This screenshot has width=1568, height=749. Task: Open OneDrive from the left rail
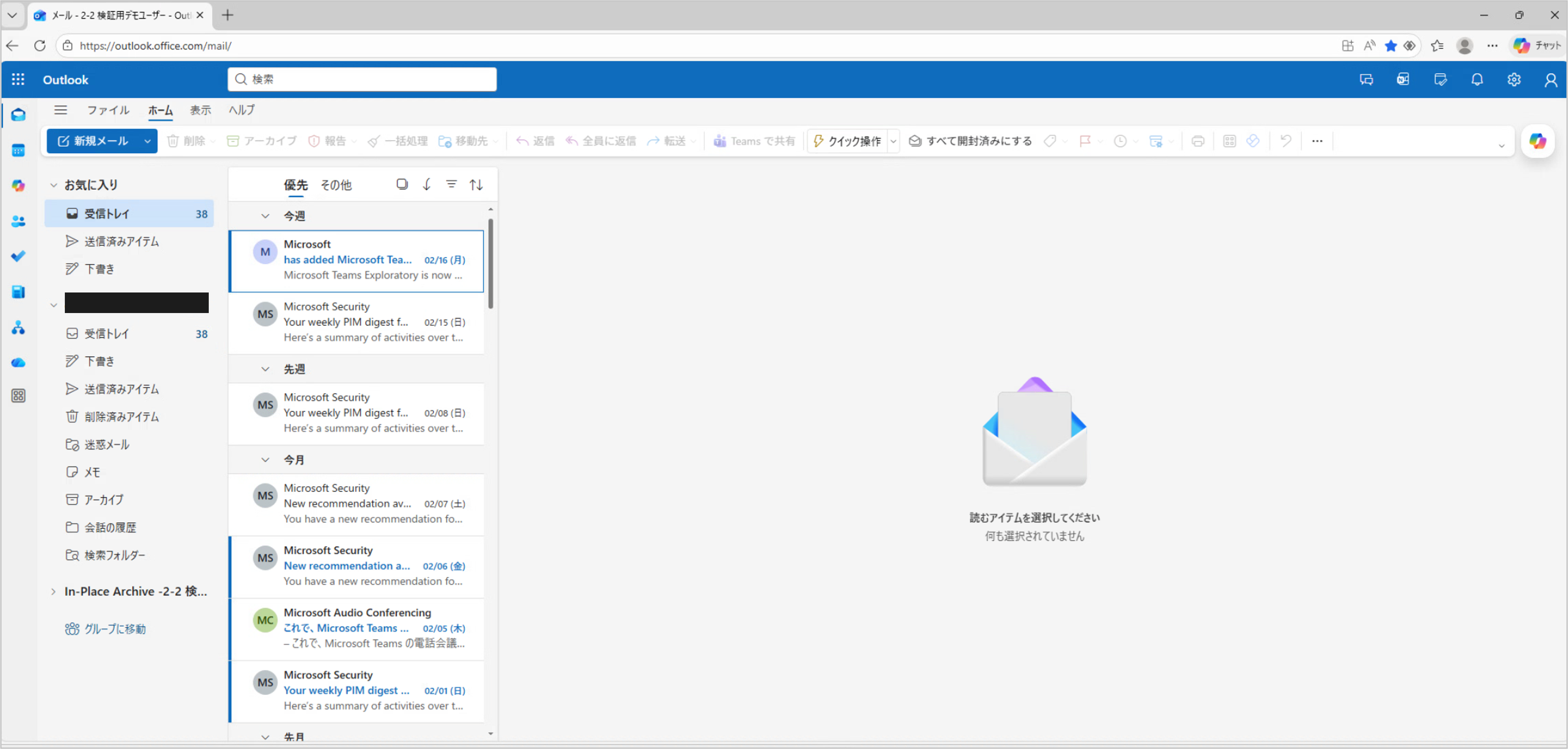pyautogui.click(x=18, y=362)
